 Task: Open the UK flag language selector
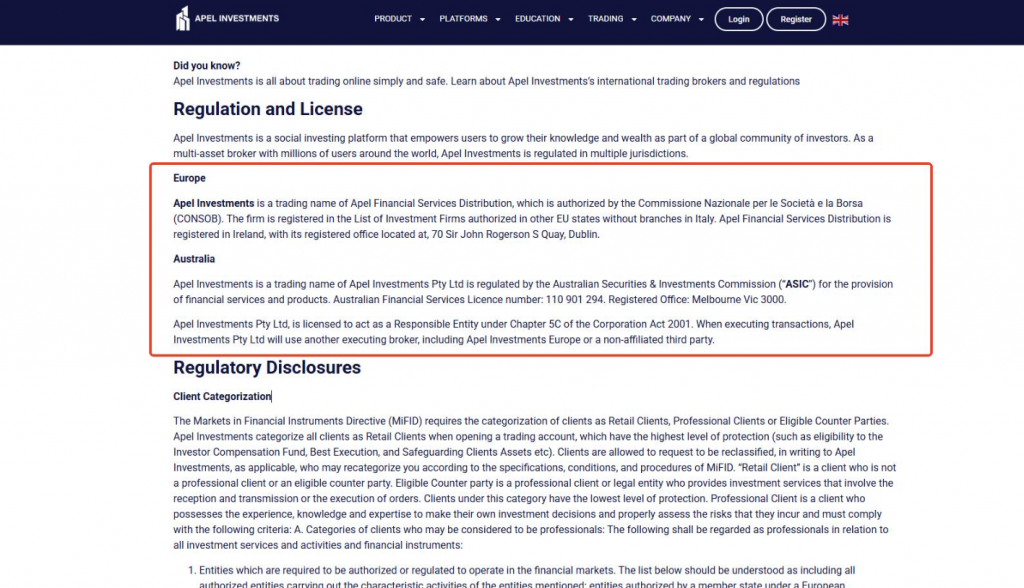pyautogui.click(x=840, y=20)
